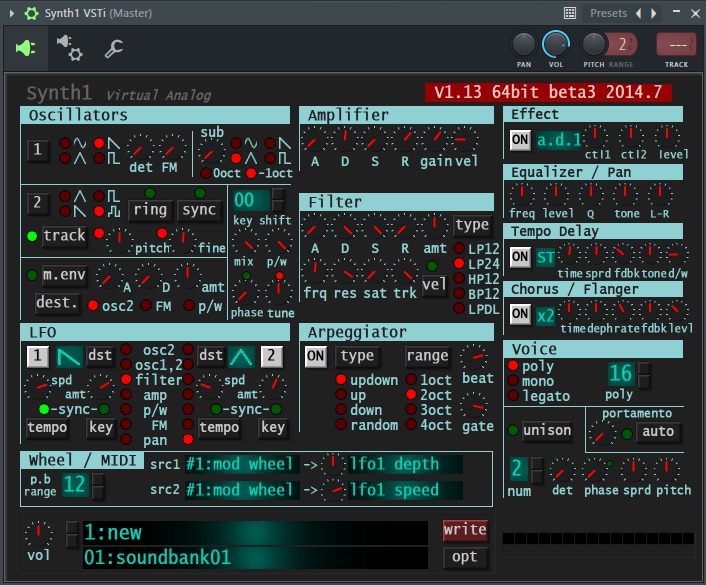706x585 pixels.
Task: Go to the next preset arrow
Action: pos(653,14)
